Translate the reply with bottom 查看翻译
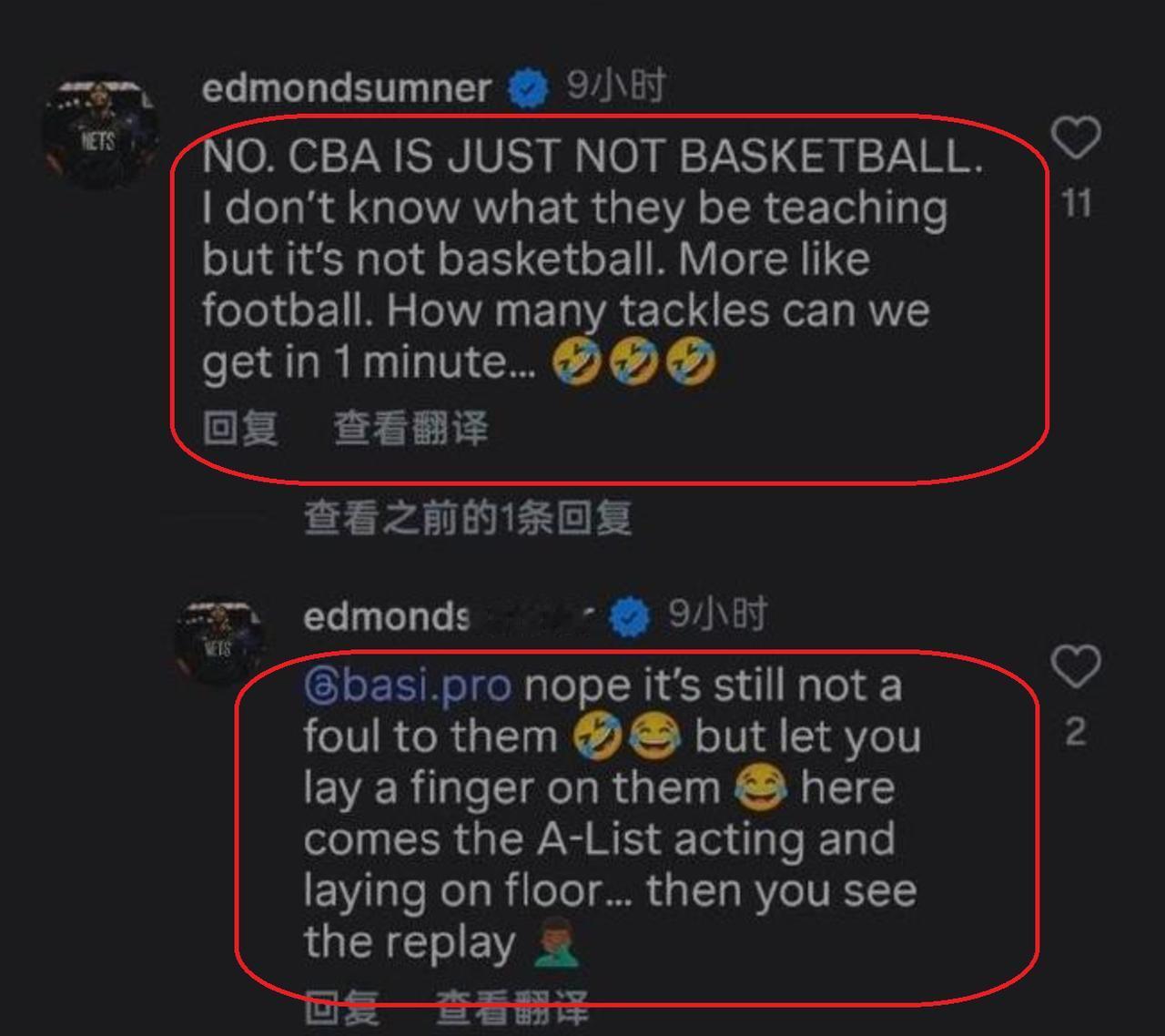Image resolution: width=1165 pixels, height=1036 pixels. click(x=512, y=1008)
